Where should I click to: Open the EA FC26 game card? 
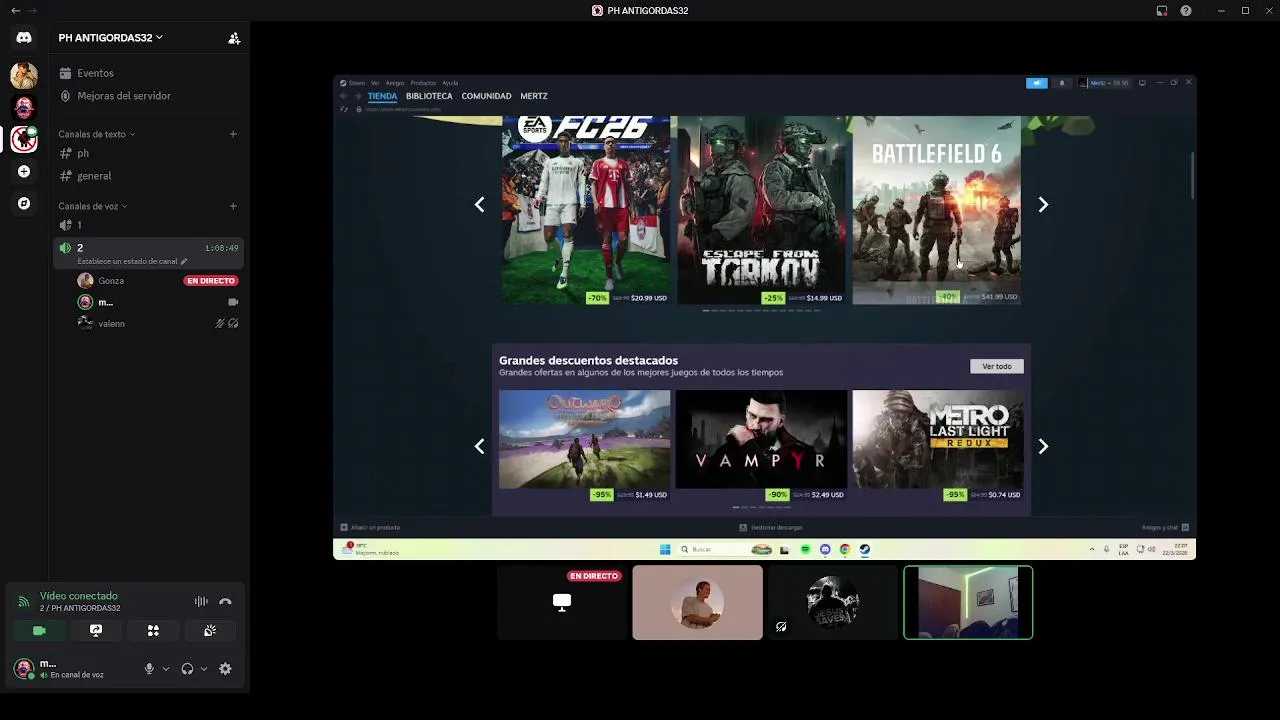click(586, 210)
